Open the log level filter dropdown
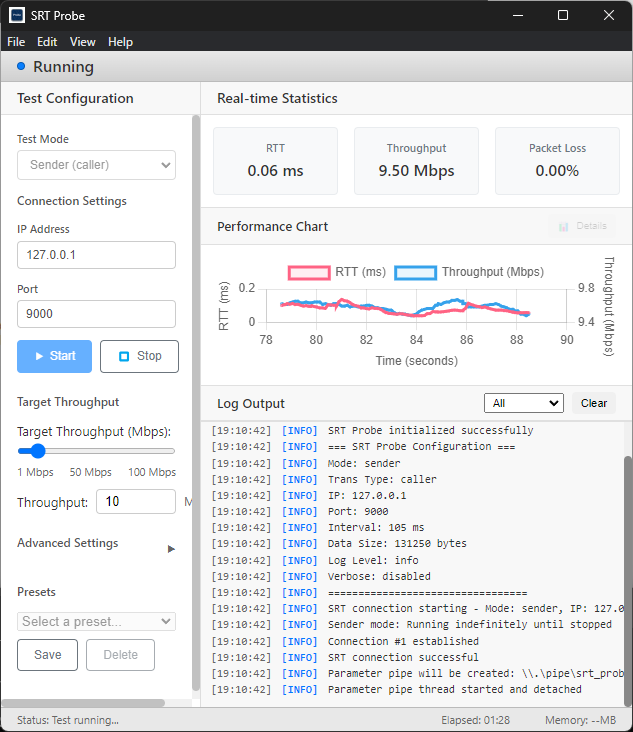Image resolution: width=633 pixels, height=732 pixels. [524, 403]
